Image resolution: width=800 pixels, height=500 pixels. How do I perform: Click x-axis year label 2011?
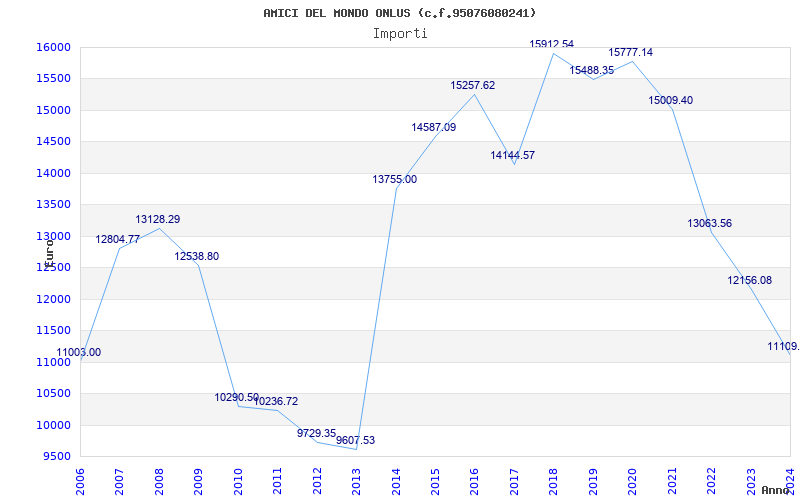click(277, 482)
